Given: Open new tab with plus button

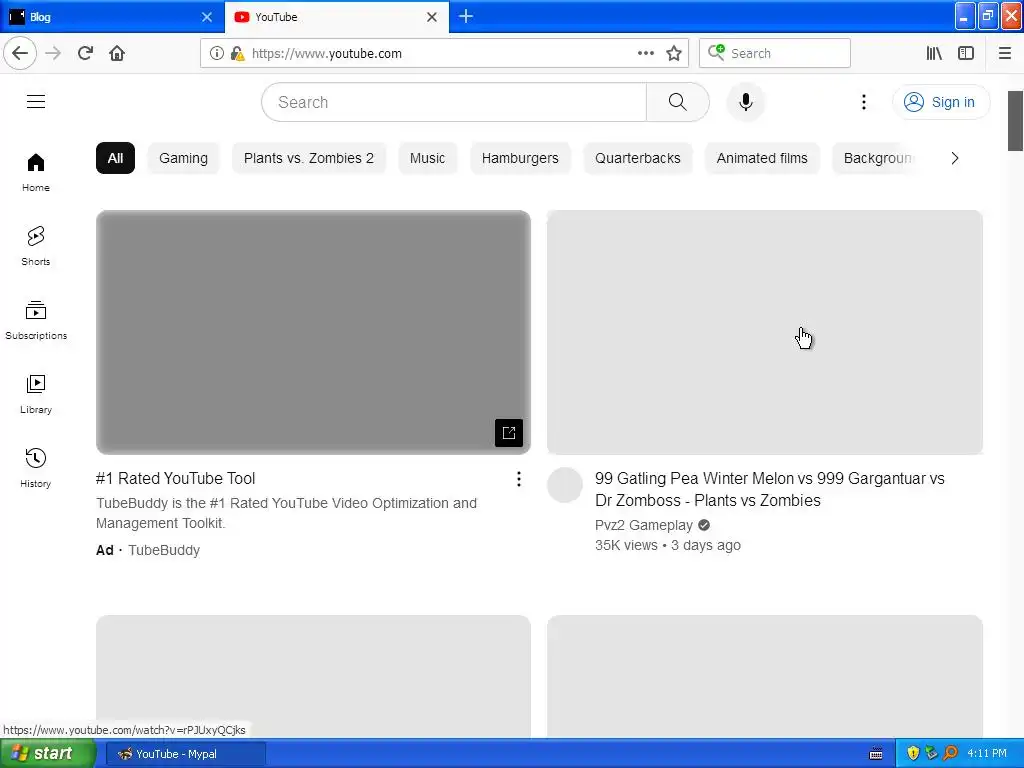Looking at the screenshot, I should point(466,16).
